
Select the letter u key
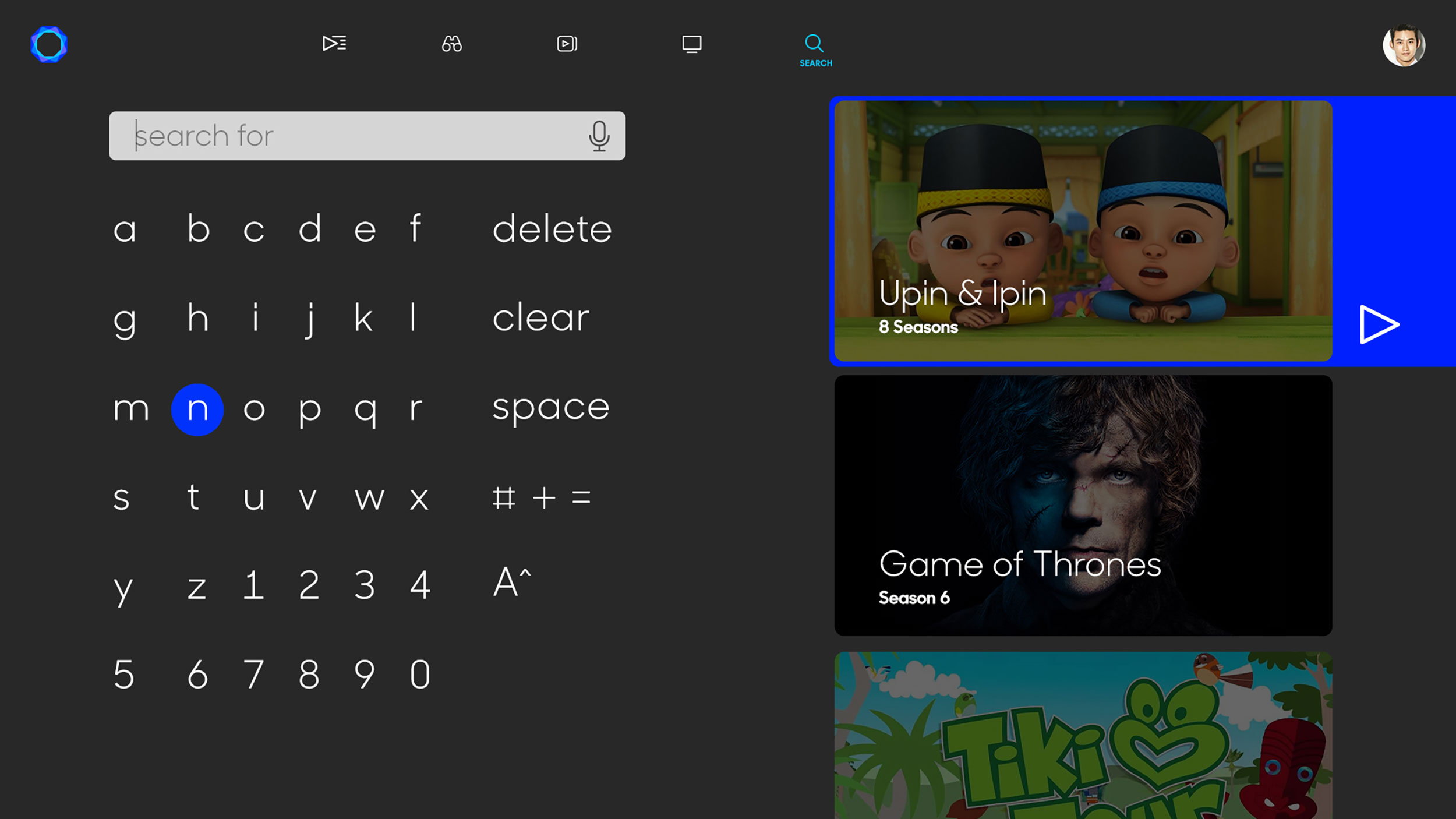254,499
